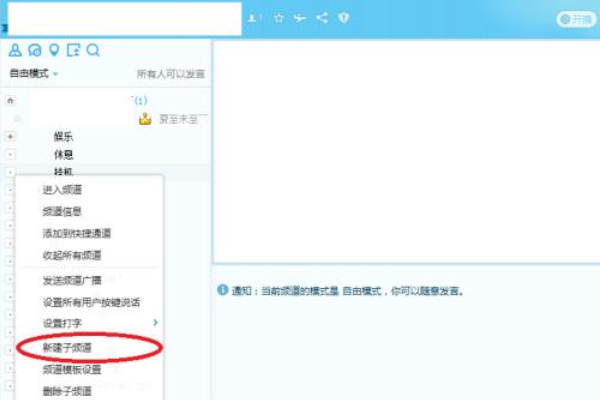Click the user profile icon in sidebar toolbar

coord(15,50)
